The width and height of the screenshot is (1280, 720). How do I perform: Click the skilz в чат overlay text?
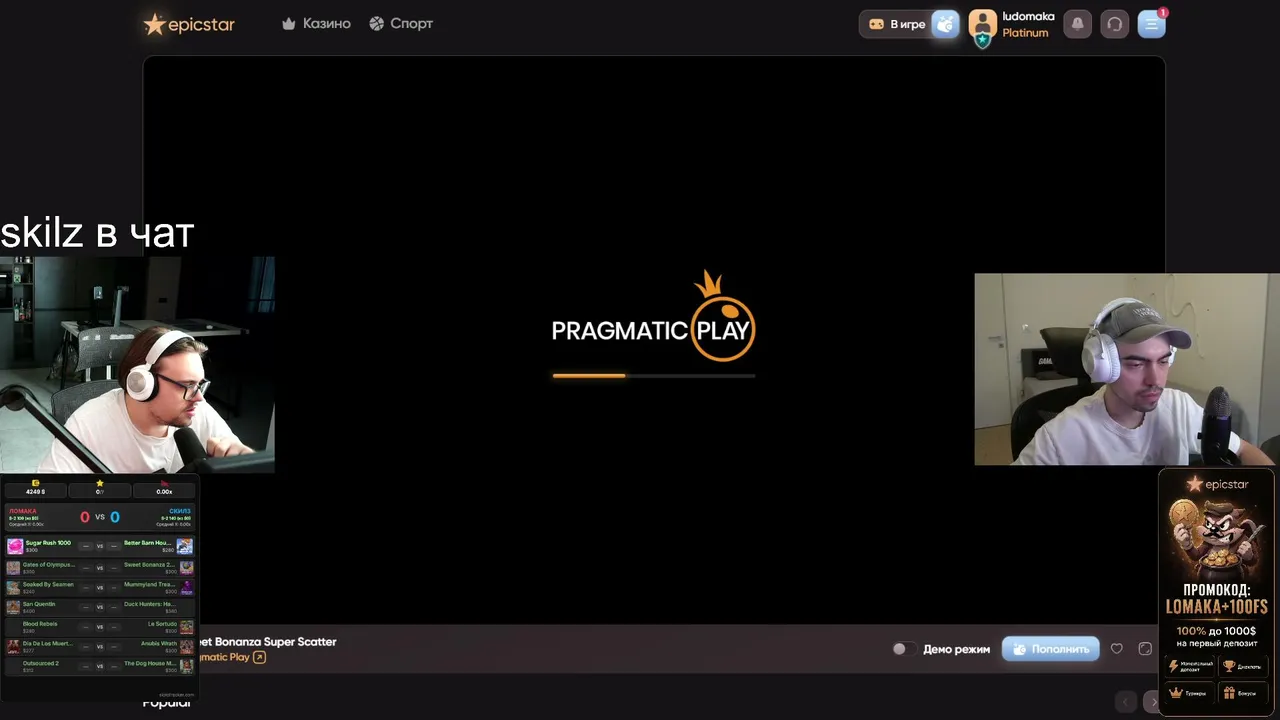click(97, 233)
